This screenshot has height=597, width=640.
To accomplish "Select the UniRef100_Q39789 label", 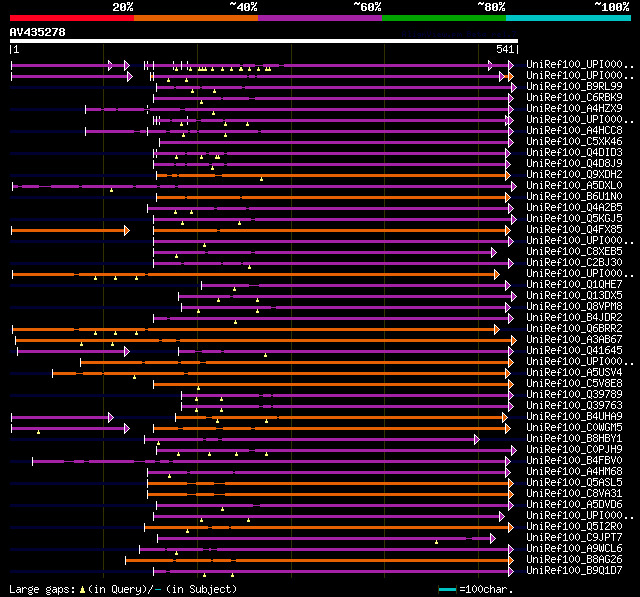I will pos(574,395).
